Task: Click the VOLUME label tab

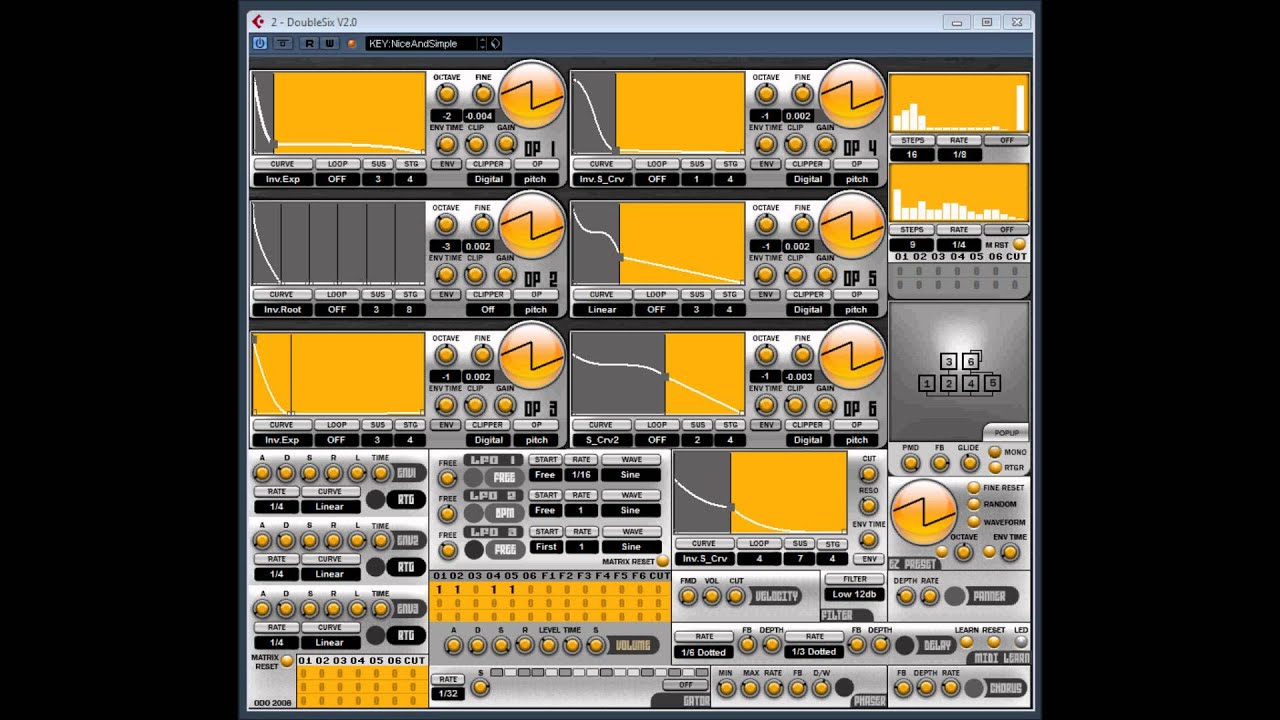Action: [x=635, y=645]
